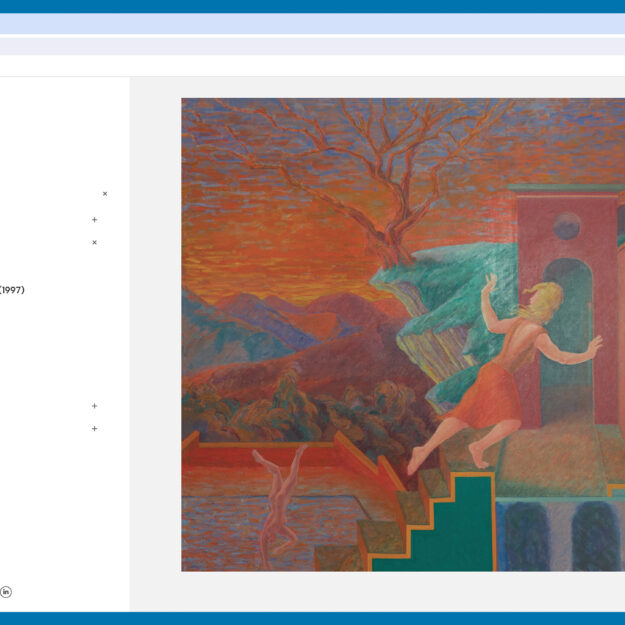625x625 pixels.
Task: Expand the first + item below the top ×
Action: pyautogui.click(x=95, y=220)
